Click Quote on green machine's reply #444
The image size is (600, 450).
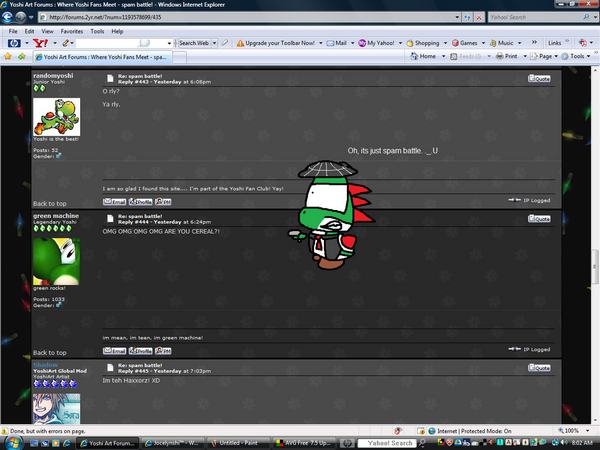(539, 218)
